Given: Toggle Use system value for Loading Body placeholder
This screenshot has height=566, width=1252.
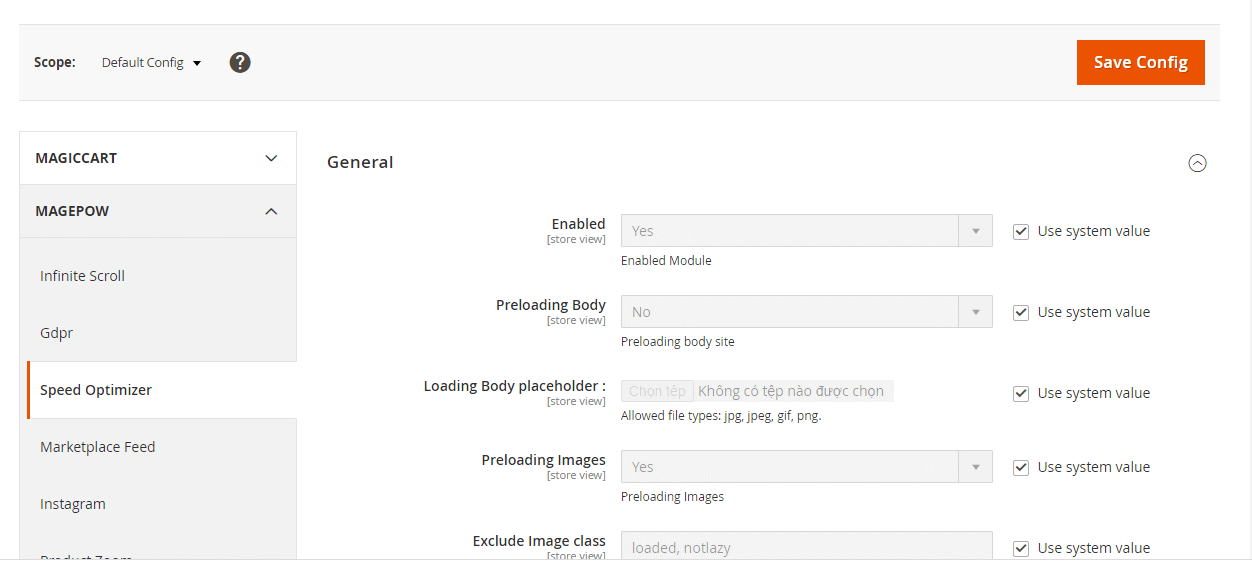Looking at the screenshot, I should coord(1021,393).
